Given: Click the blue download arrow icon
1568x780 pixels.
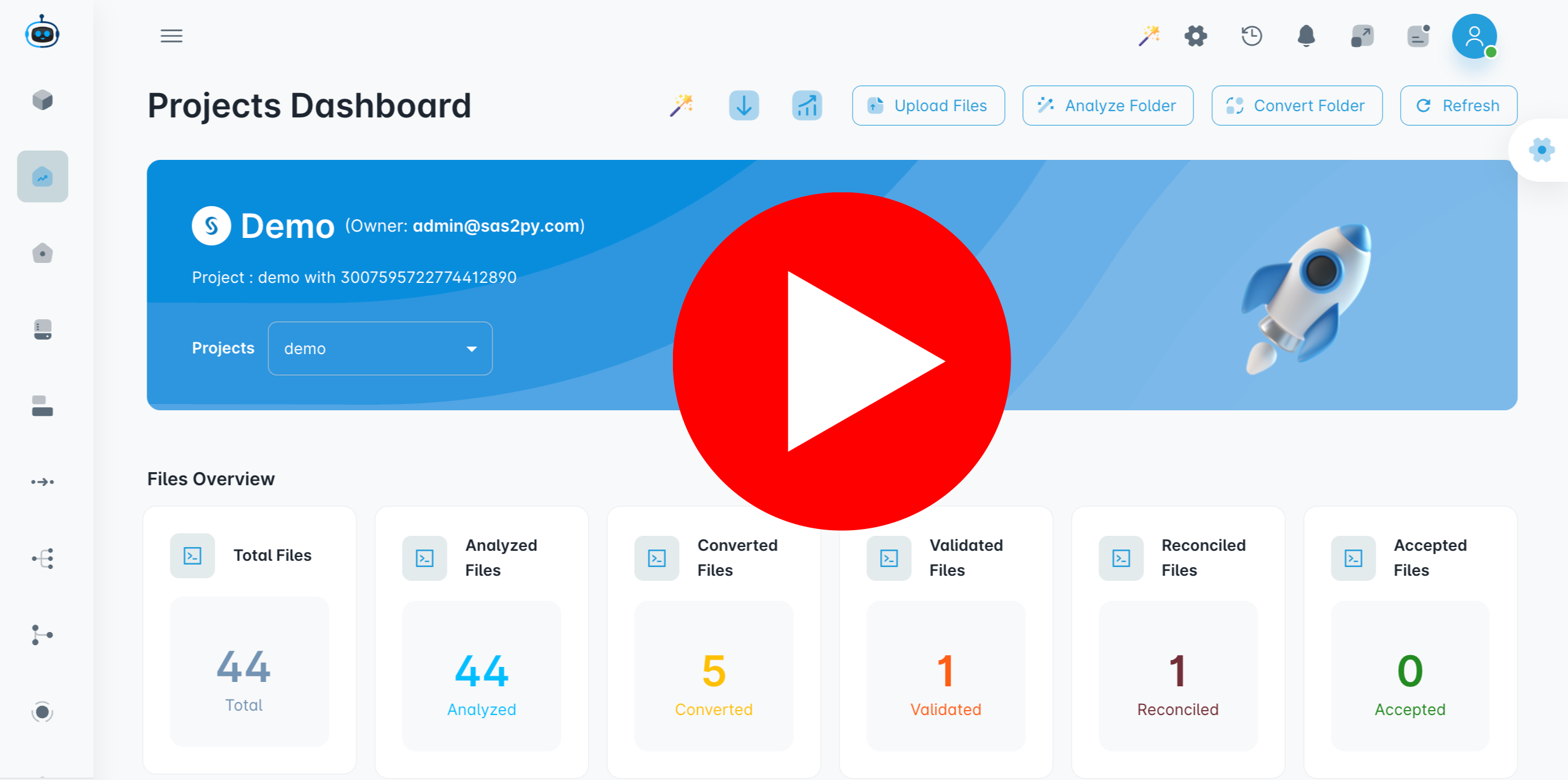Looking at the screenshot, I should (x=743, y=106).
